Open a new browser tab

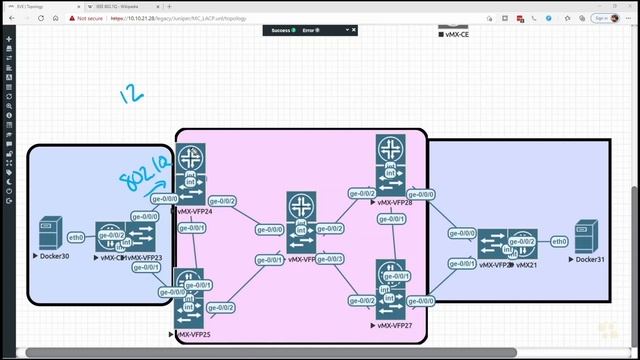[x=169, y=7]
